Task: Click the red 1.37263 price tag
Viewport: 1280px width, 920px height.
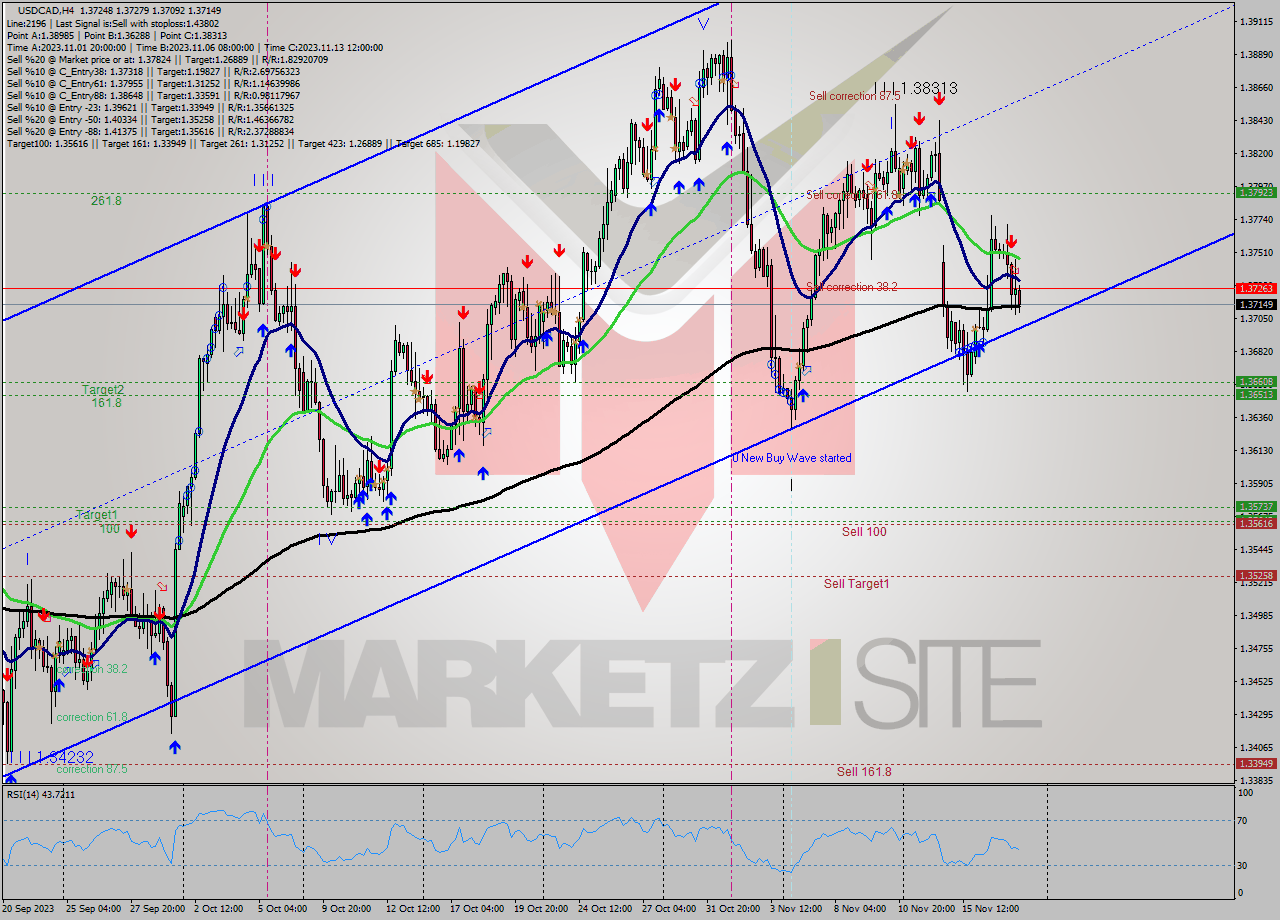Action: [1255, 288]
